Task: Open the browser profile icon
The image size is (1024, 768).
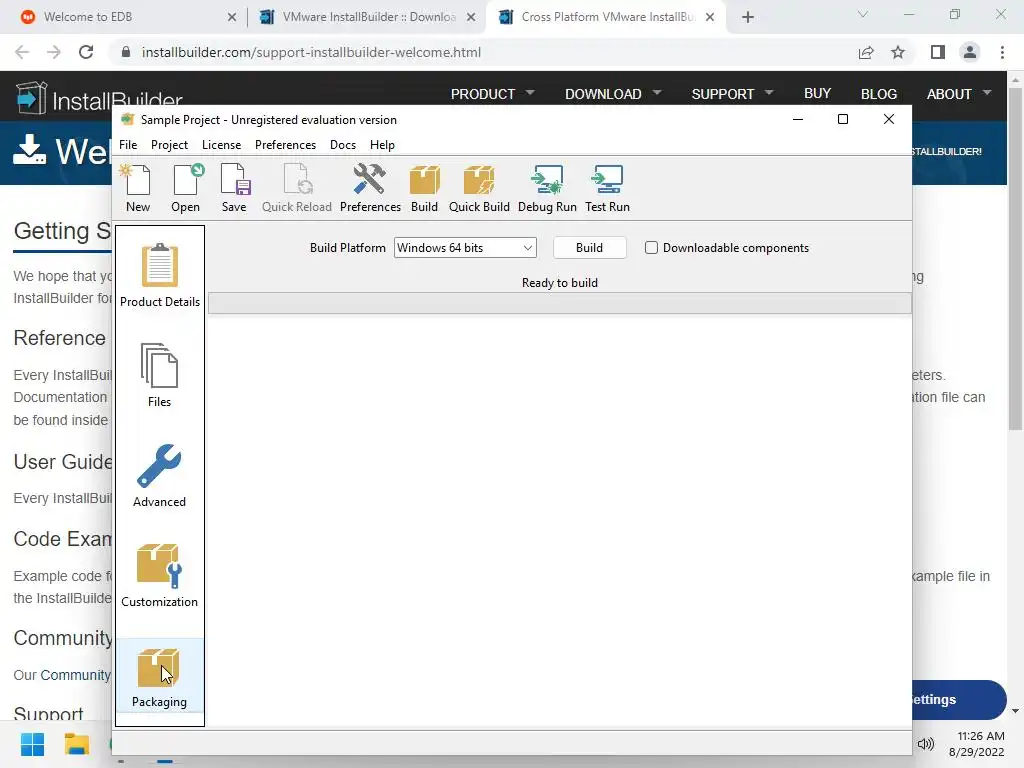Action: point(970,52)
